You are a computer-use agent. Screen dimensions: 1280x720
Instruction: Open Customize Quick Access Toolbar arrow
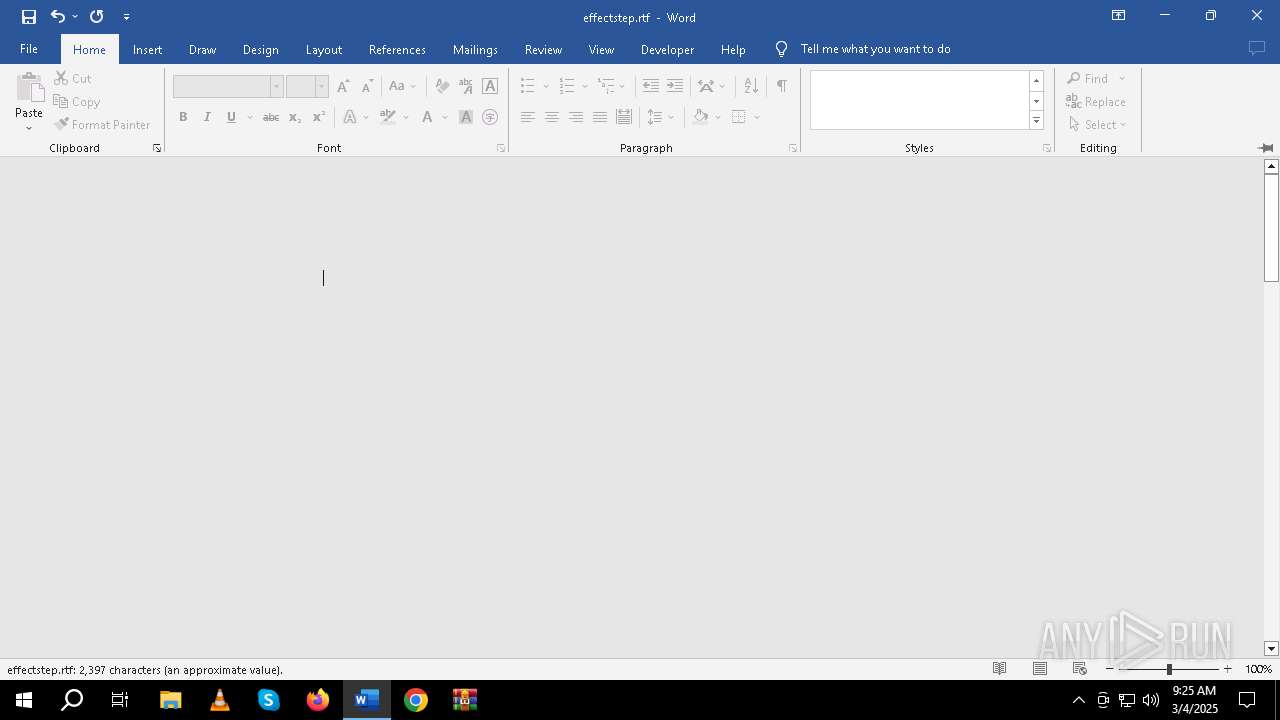tap(126, 17)
